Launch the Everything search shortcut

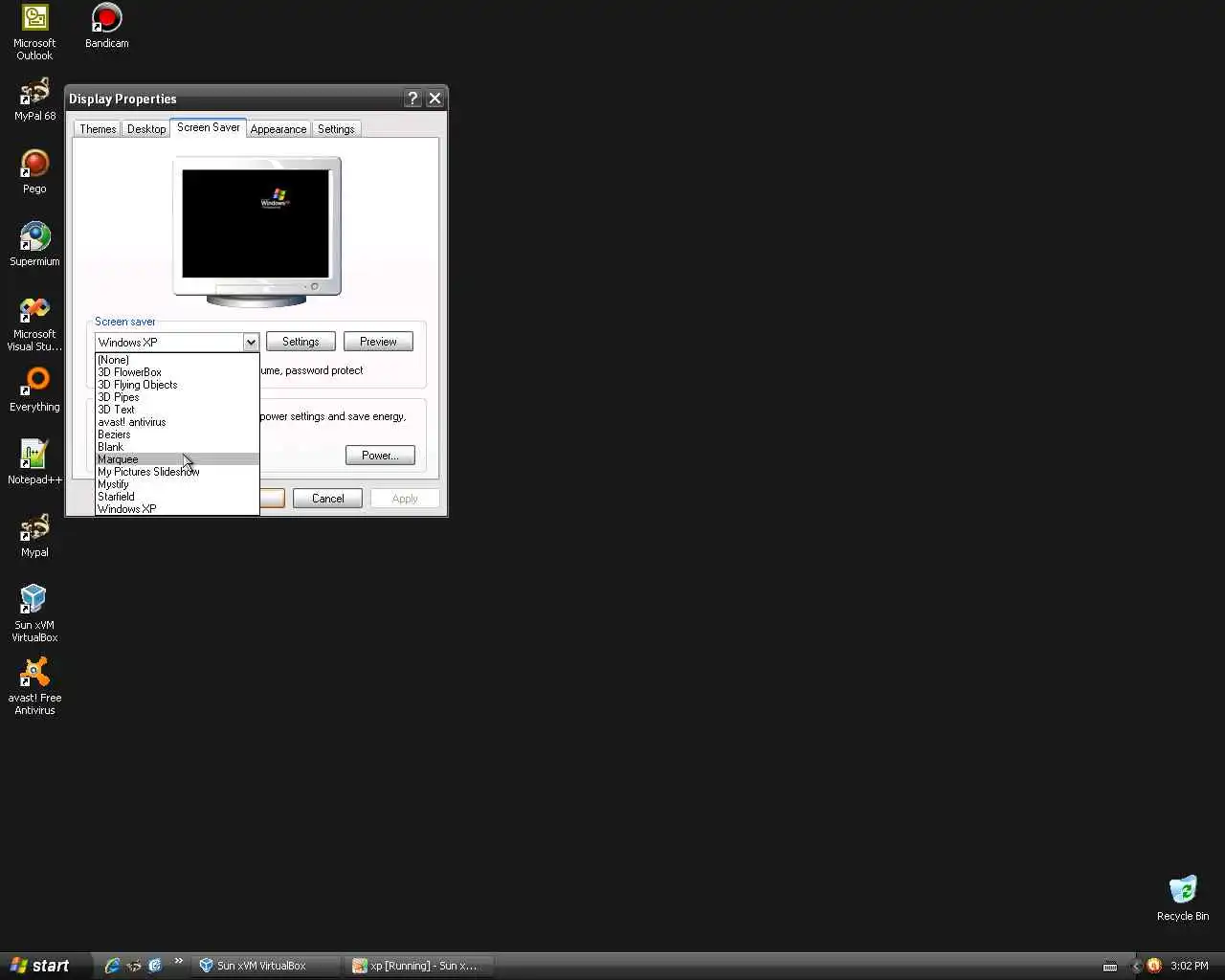(x=34, y=390)
